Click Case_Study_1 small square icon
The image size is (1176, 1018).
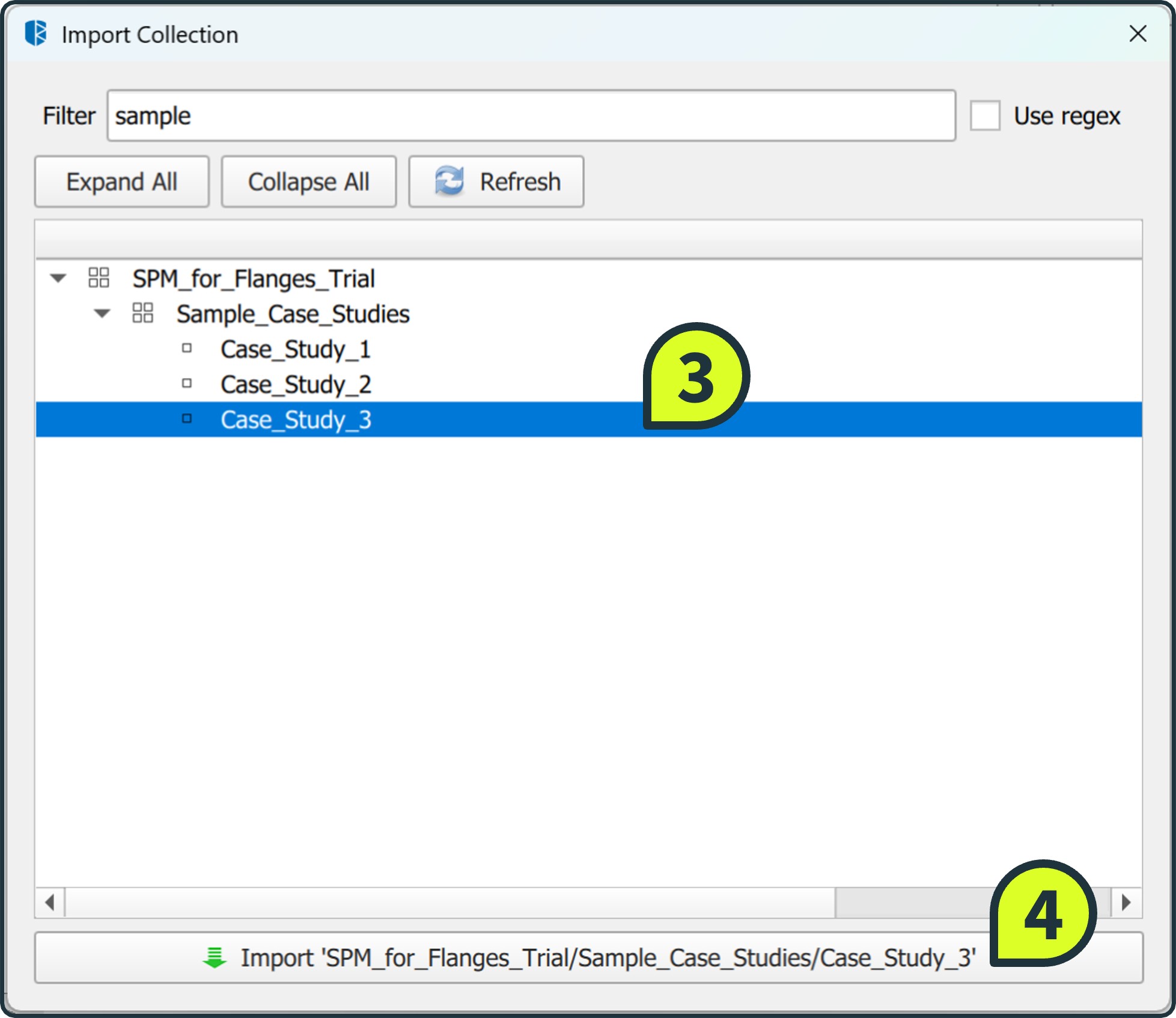pyautogui.click(x=187, y=348)
